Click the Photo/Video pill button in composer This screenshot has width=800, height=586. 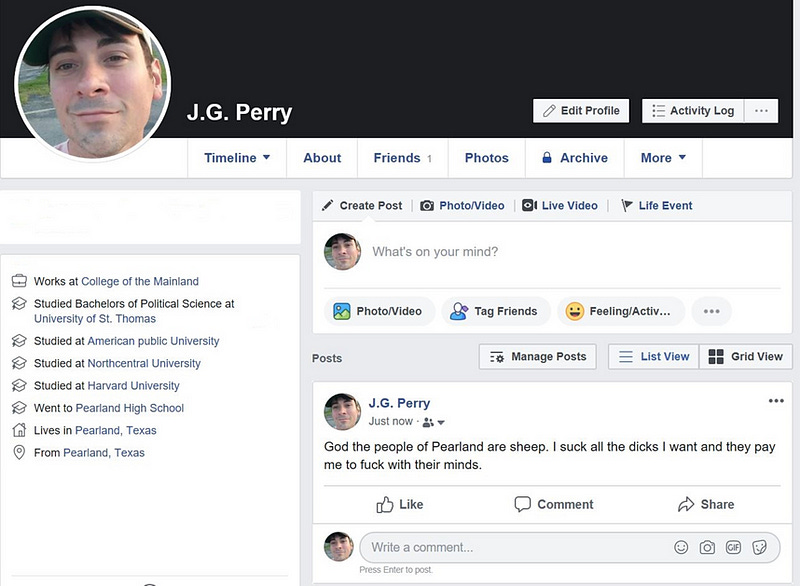point(379,311)
